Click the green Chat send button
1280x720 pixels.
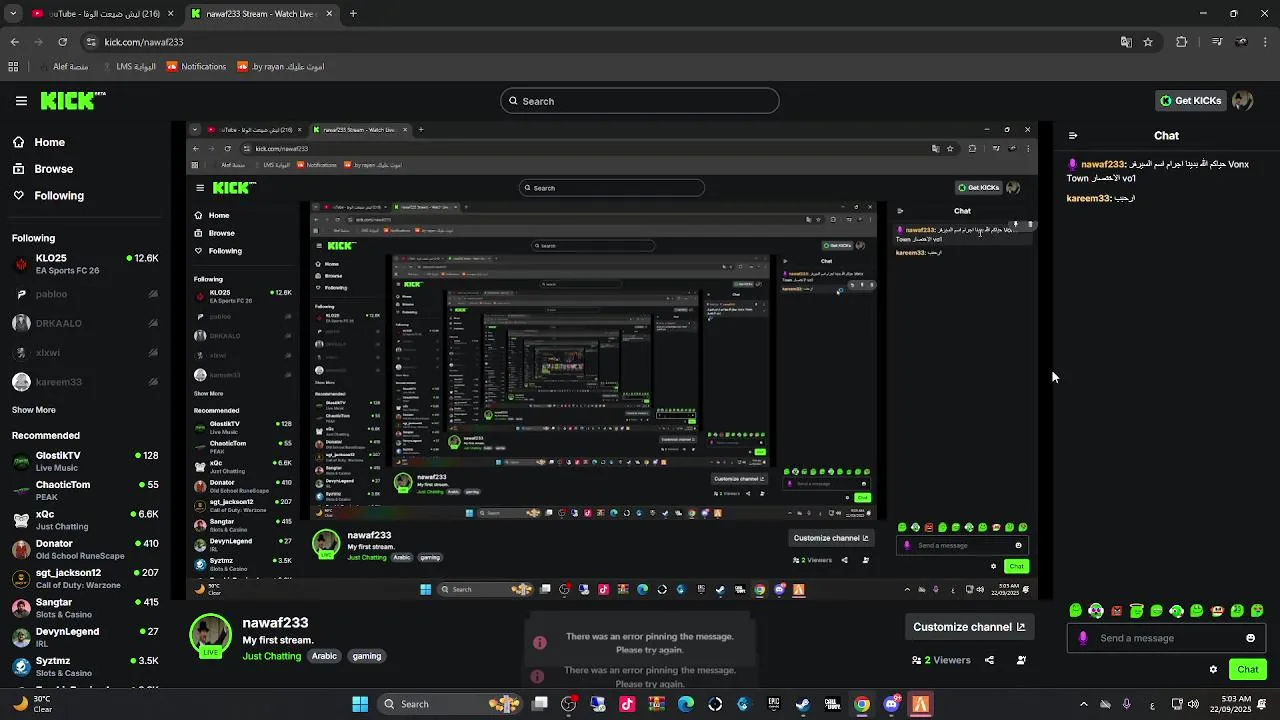click(x=1248, y=670)
